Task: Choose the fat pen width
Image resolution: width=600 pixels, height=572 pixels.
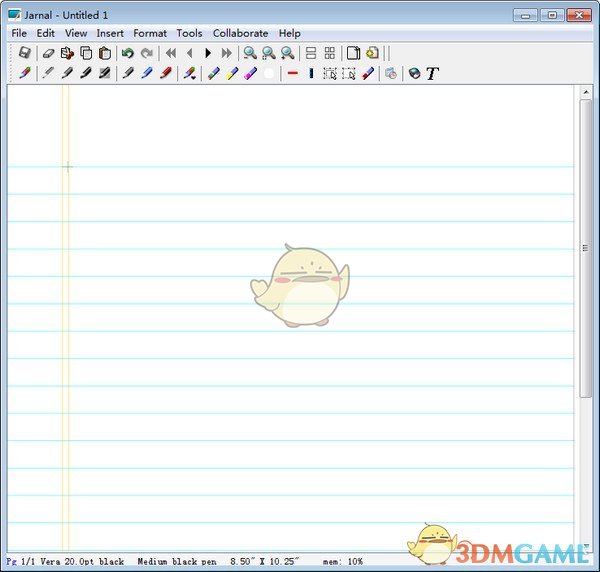Action: click(x=104, y=73)
